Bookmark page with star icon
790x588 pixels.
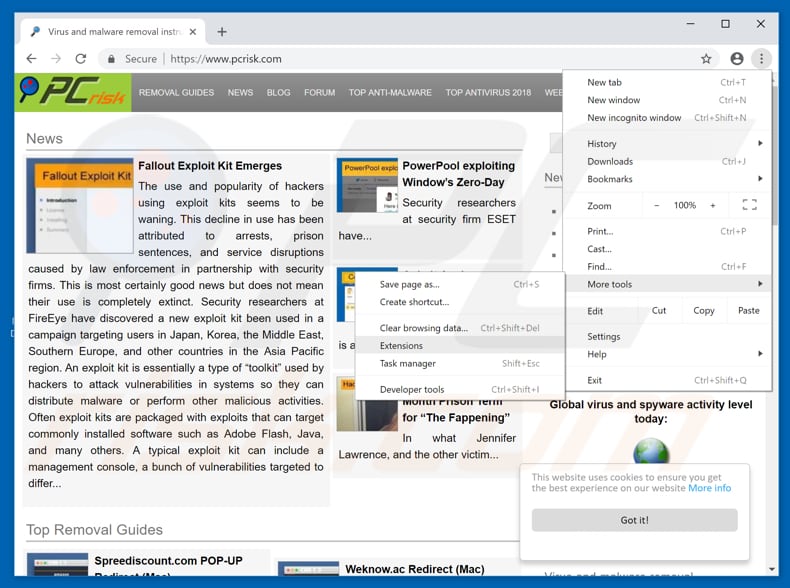coord(706,59)
